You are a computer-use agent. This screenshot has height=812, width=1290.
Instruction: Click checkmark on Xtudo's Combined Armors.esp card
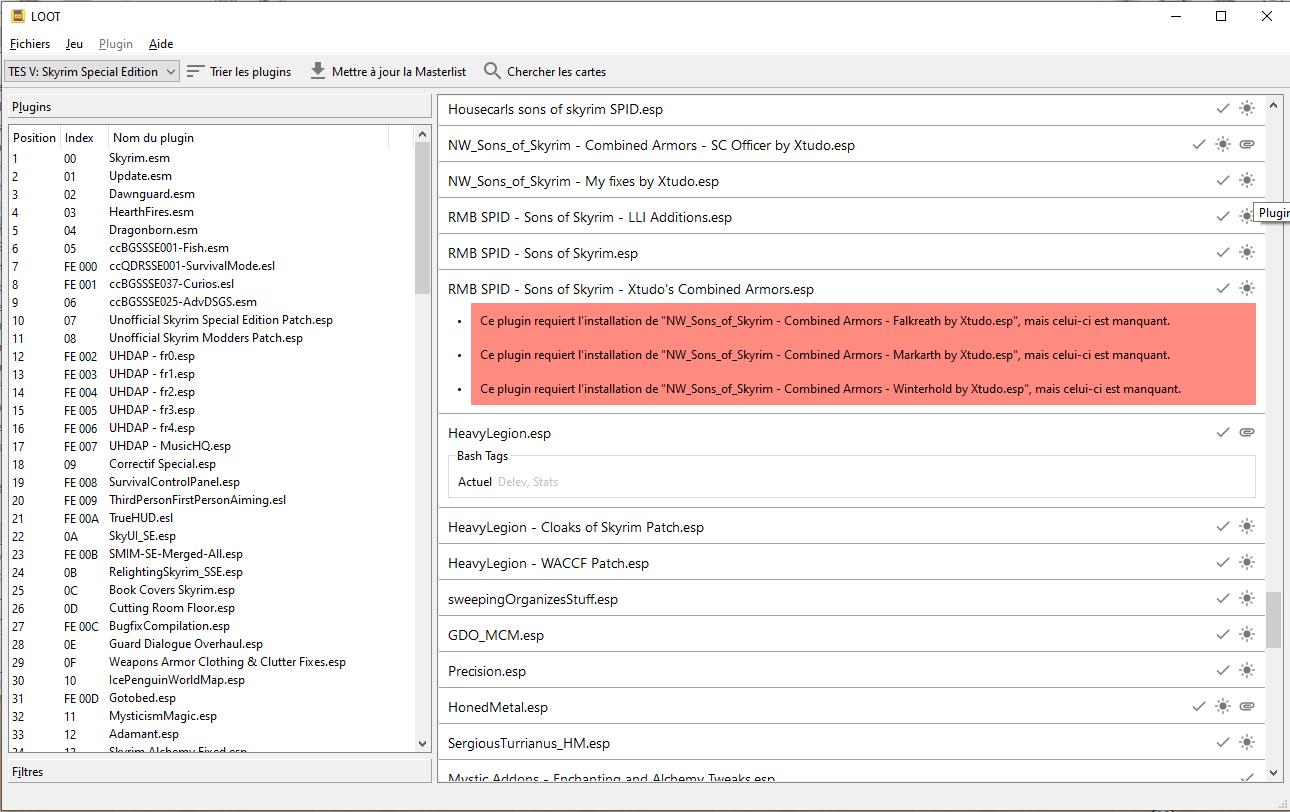[x=1222, y=288]
